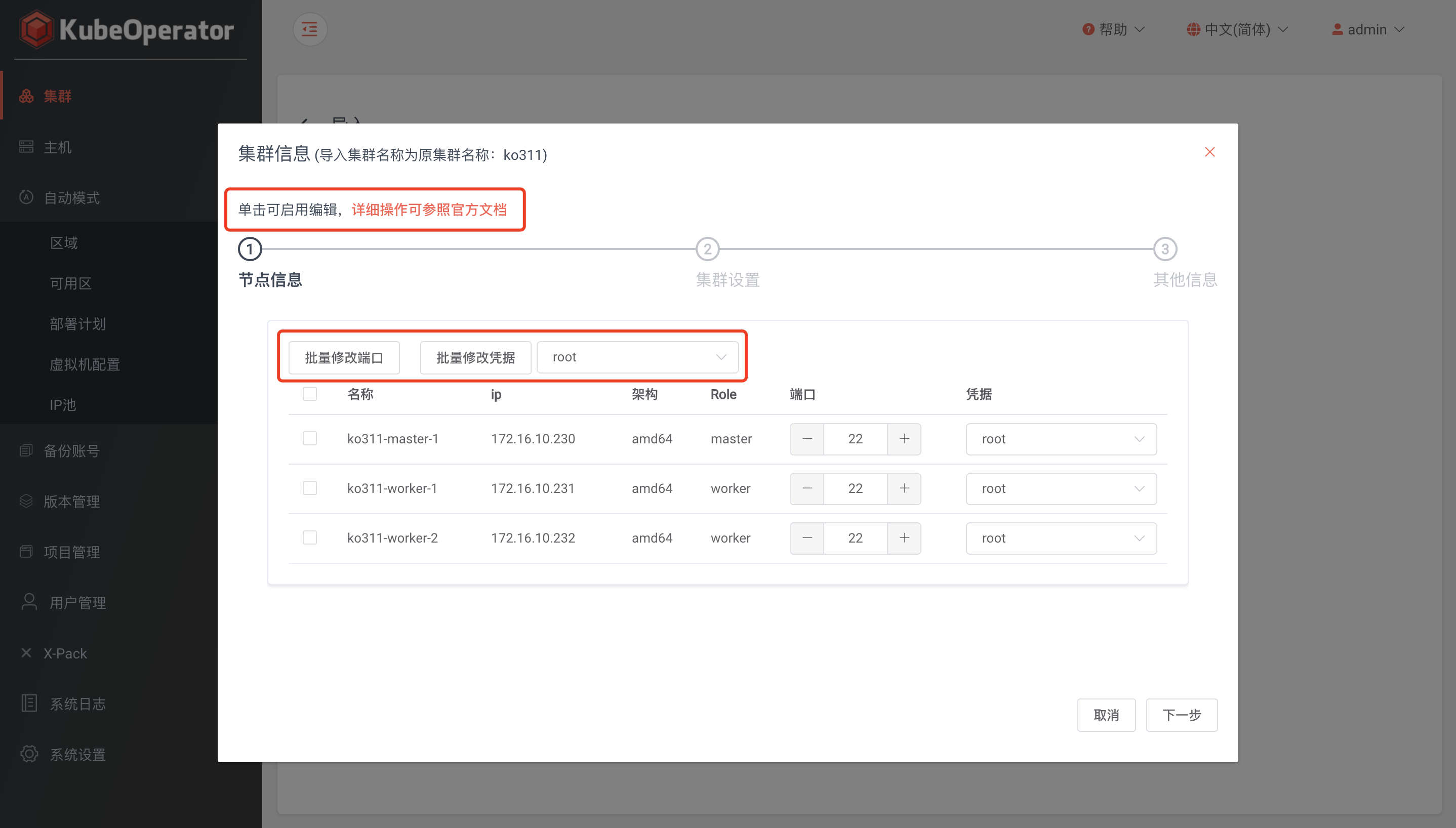Click the 主机 host server icon
The height and width of the screenshot is (828, 1456).
click(x=26, y=147)
